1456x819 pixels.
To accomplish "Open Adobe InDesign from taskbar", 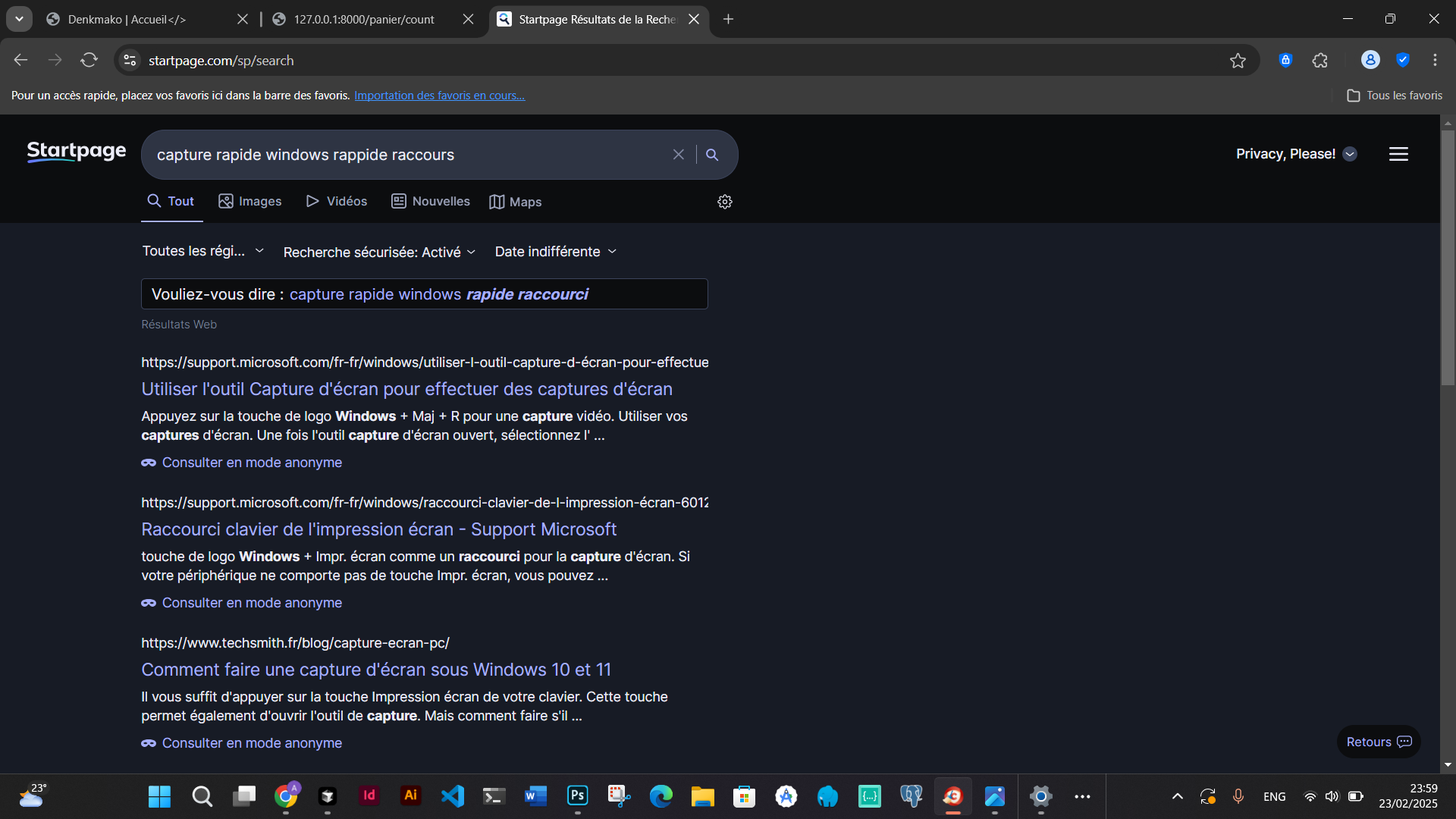I will coord(369,795).
